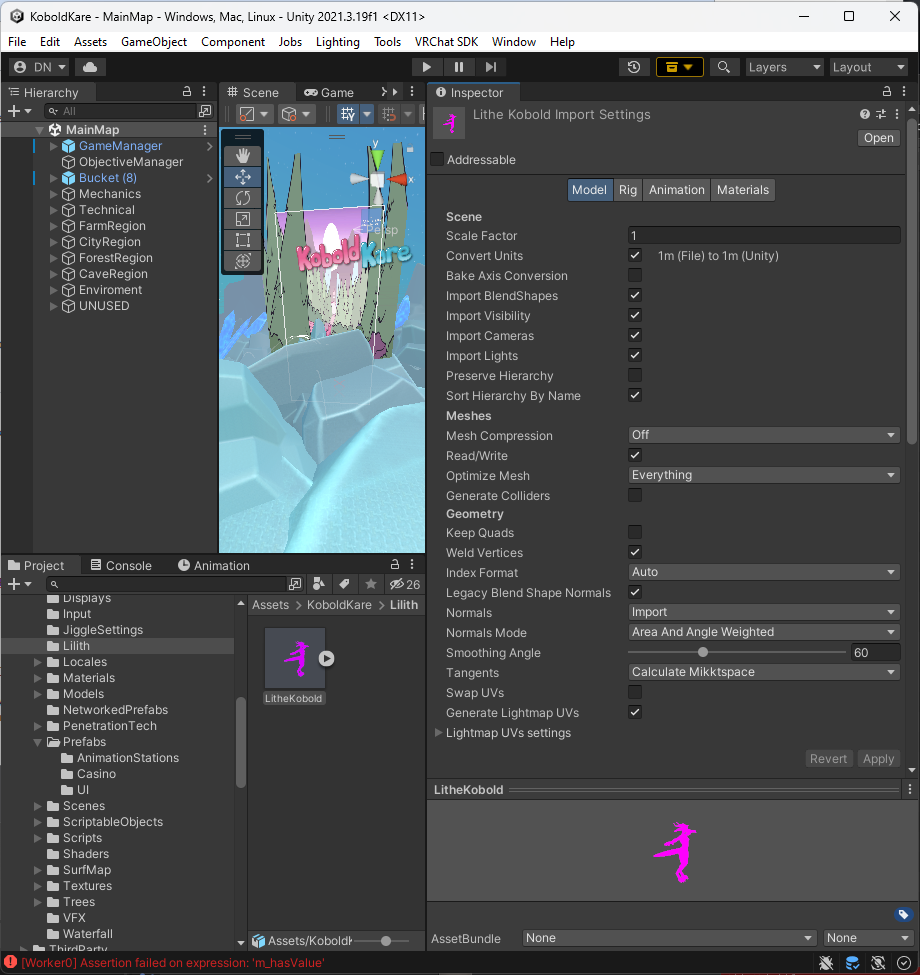Open Inspector preset selector icon
This screenshot has height=975, width=920.
(881, 114)
